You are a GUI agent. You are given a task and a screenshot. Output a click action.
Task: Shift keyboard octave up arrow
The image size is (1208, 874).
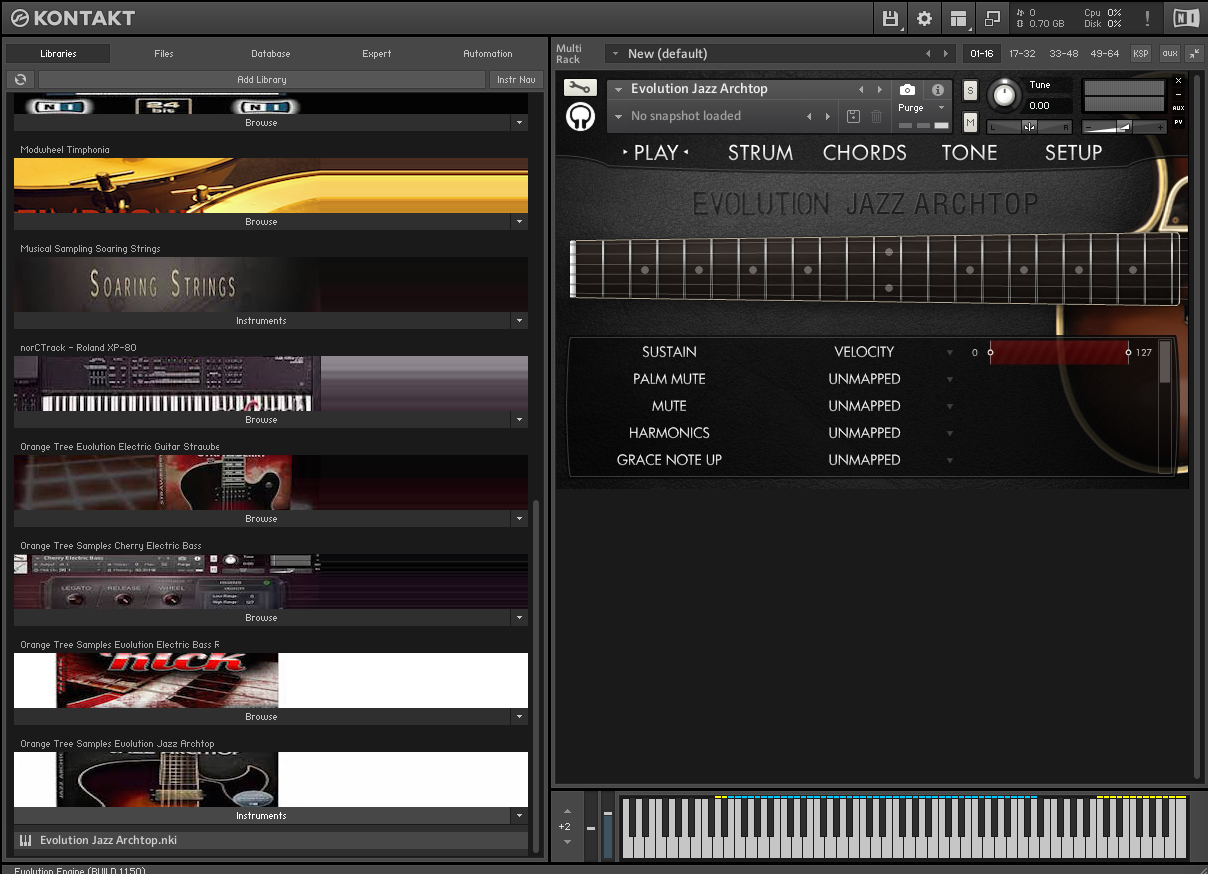tap(567, 811)
